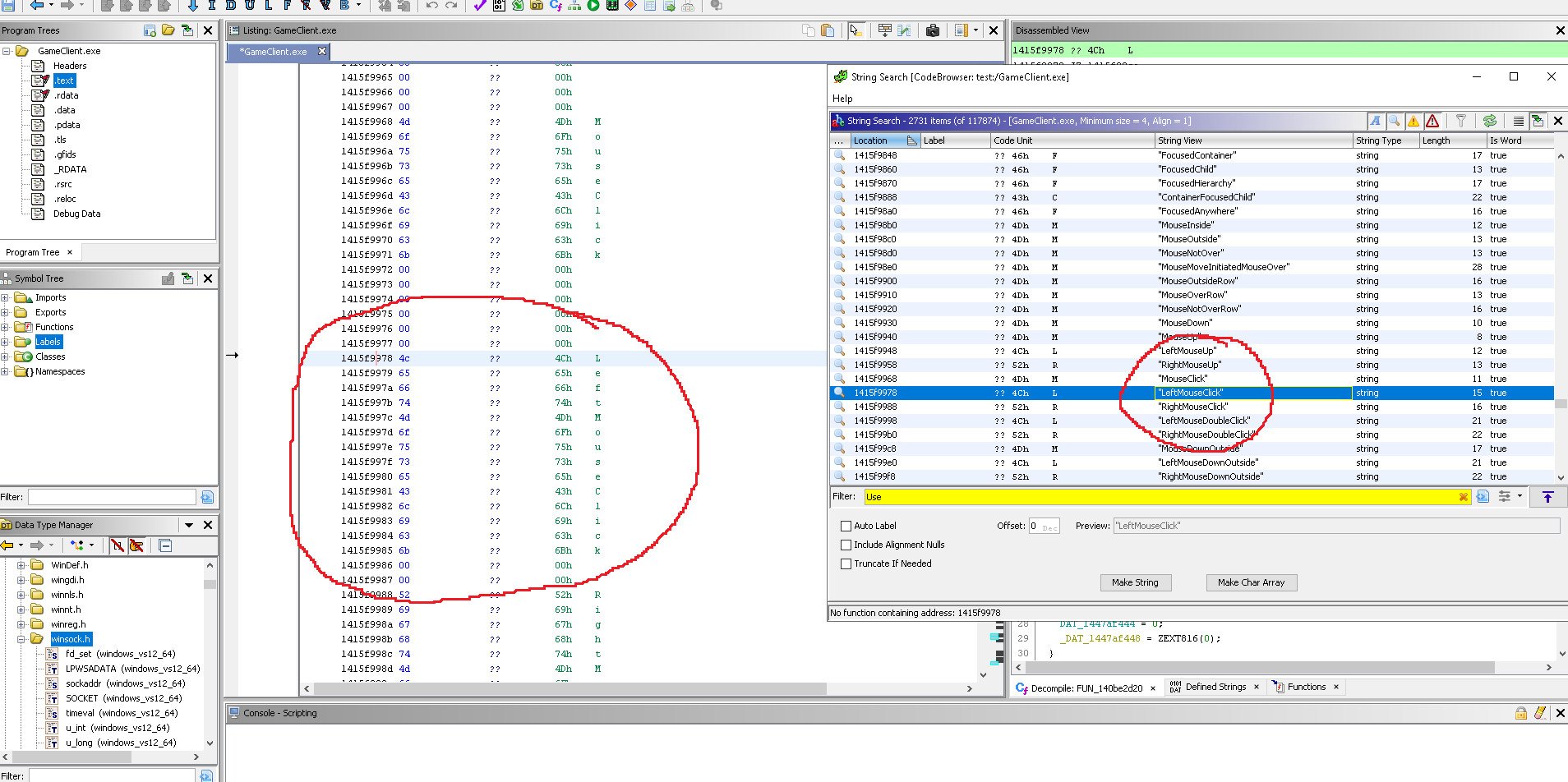
Task: Select Decompile: FUN_140be2d20 tab
Action: [x=1086, y=688]
